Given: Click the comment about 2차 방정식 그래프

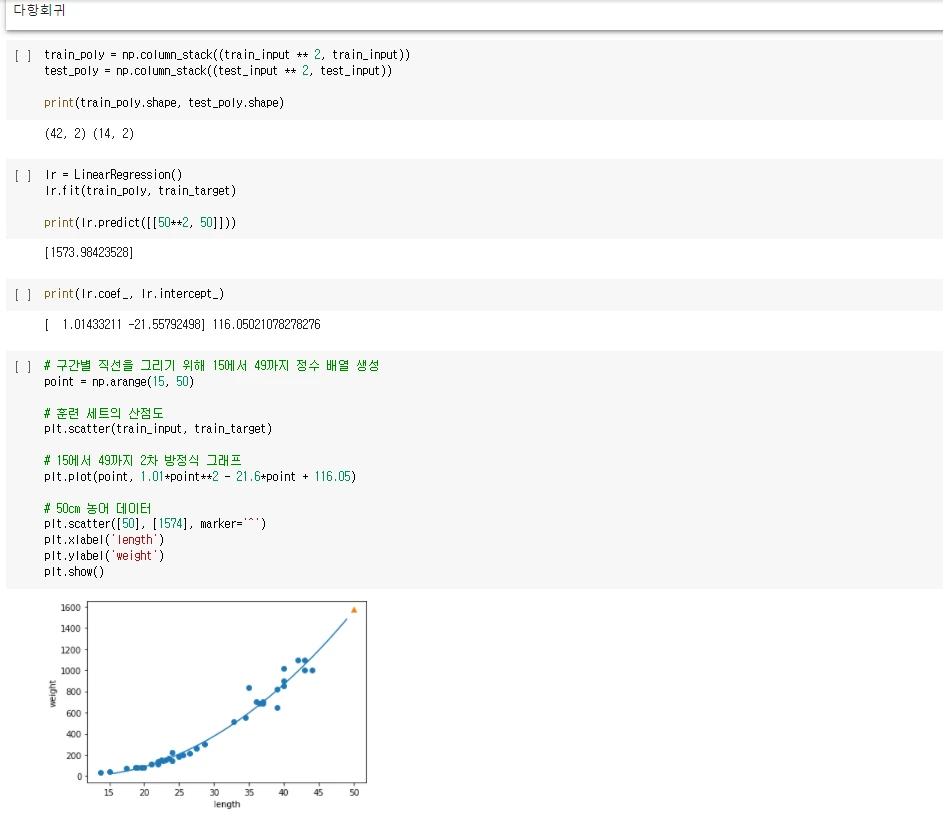Looking at the screenshot, I should [143, 461].
